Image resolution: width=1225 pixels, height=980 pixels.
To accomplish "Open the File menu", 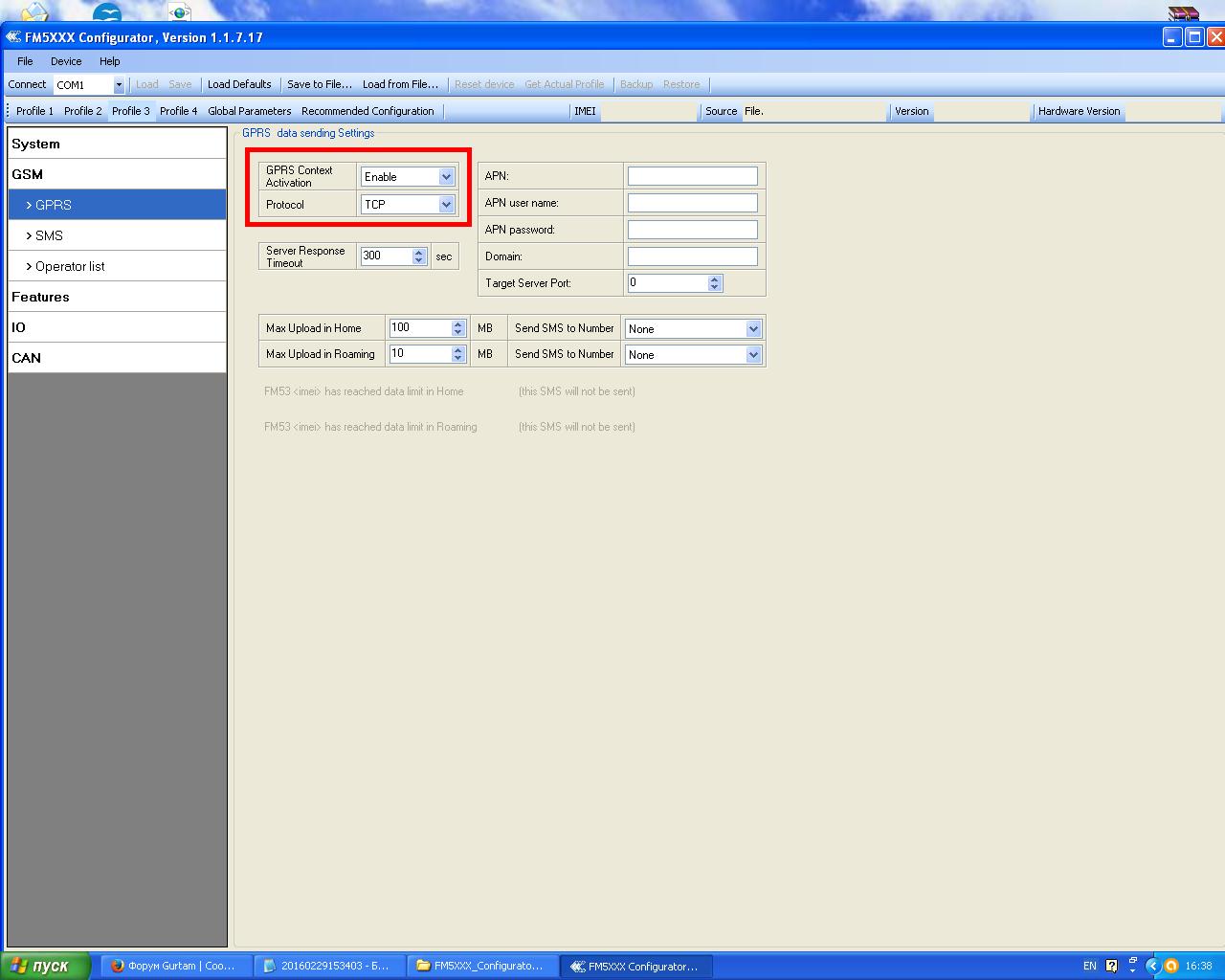I will pos(25,61).
